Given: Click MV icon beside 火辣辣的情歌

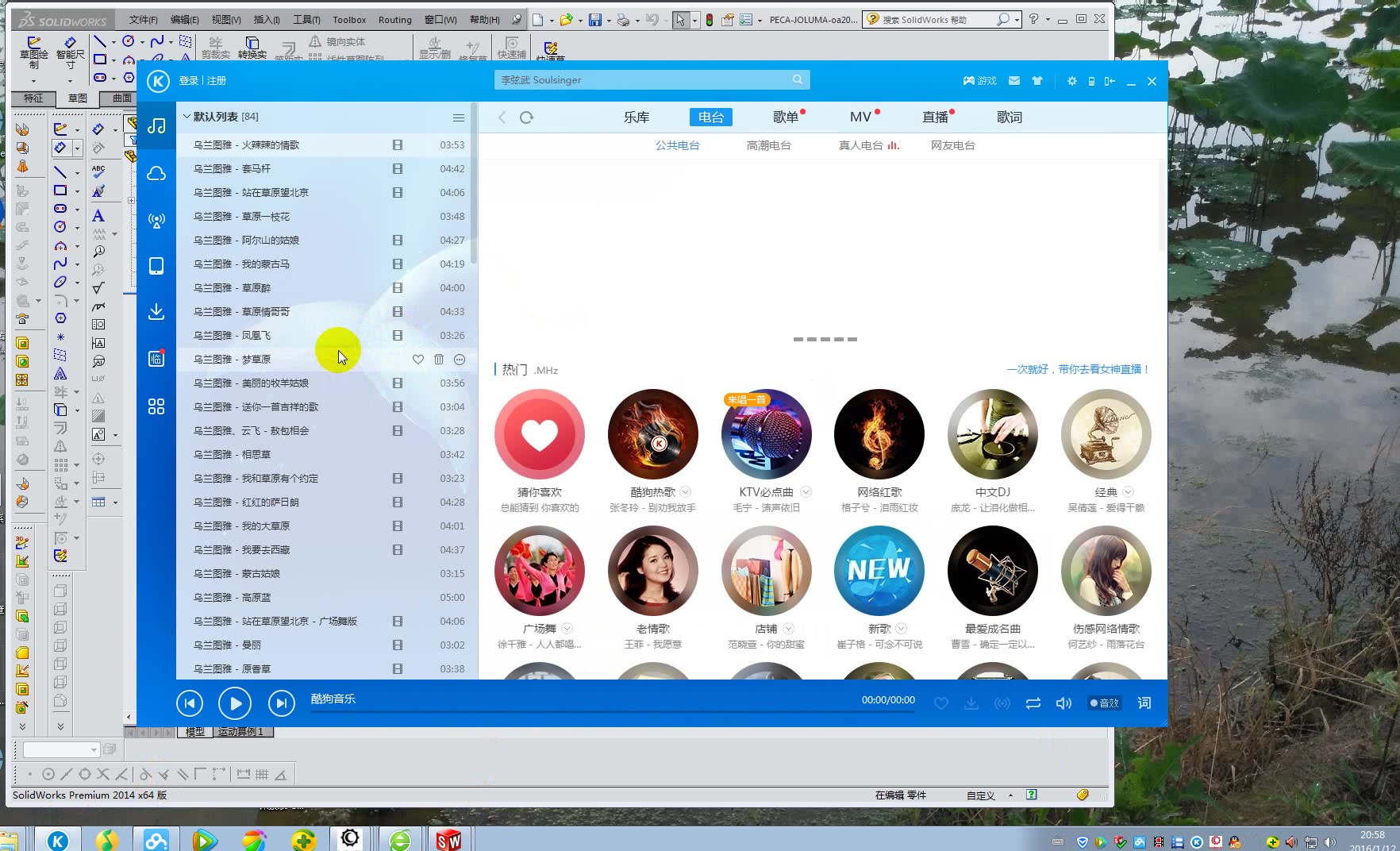Looking at the screenshot, I should pyautogui.click(x=398, y=145).
